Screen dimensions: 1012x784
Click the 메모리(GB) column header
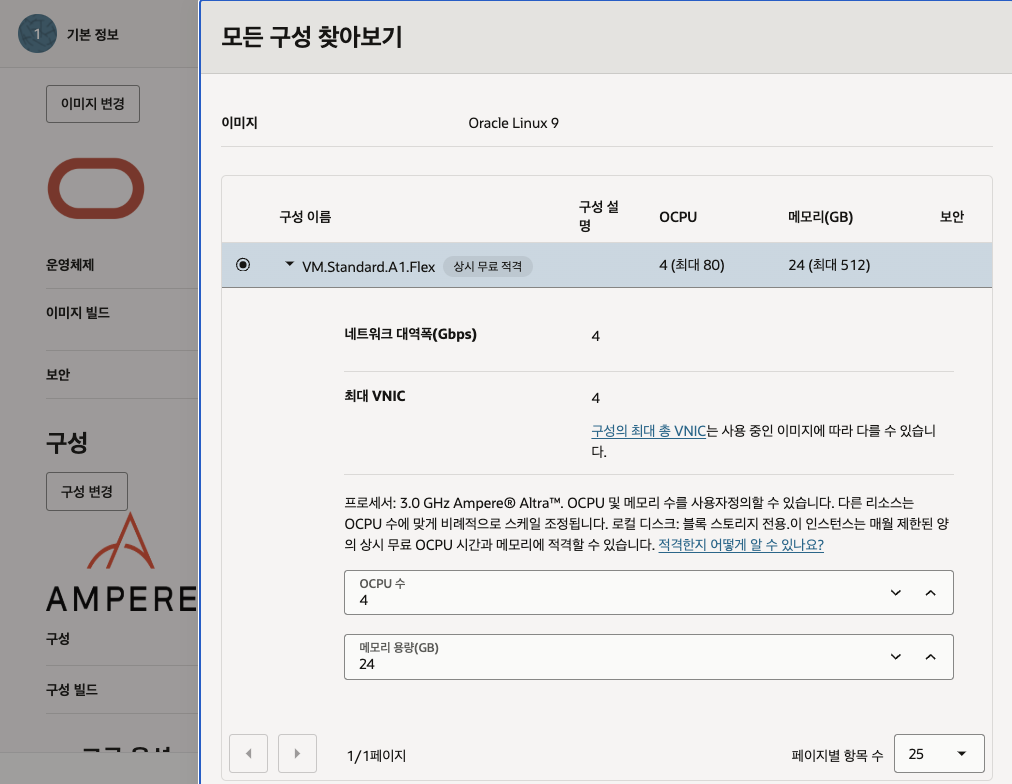click(x=820, y=217)
